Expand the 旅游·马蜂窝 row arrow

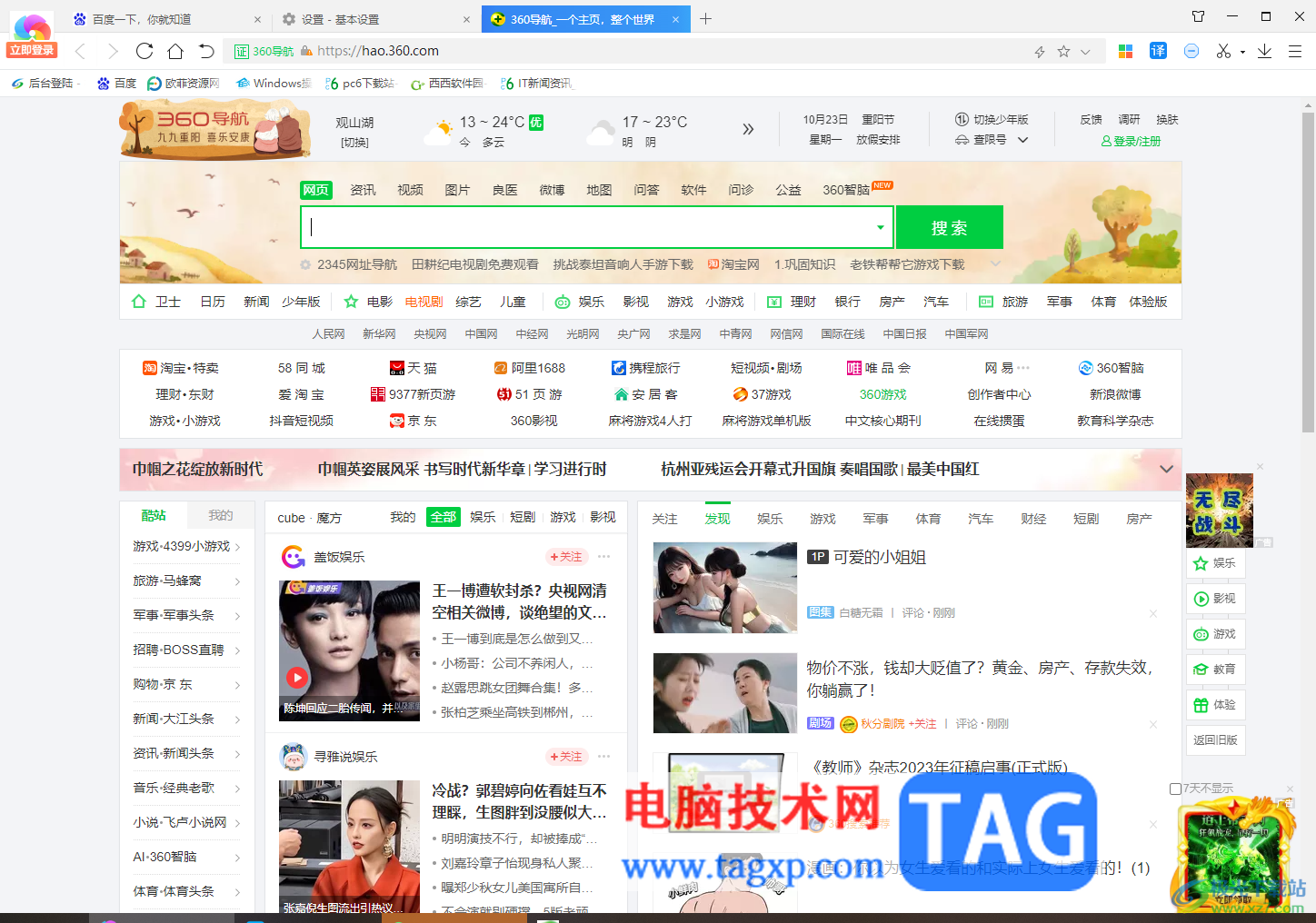[237, 581]
